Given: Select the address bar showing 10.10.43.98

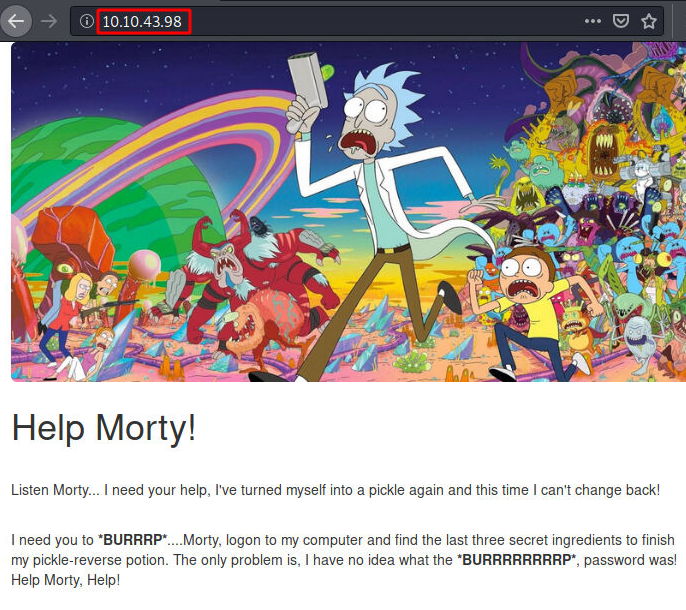Looking at the screenshot, I should click(x=367, y=21).
